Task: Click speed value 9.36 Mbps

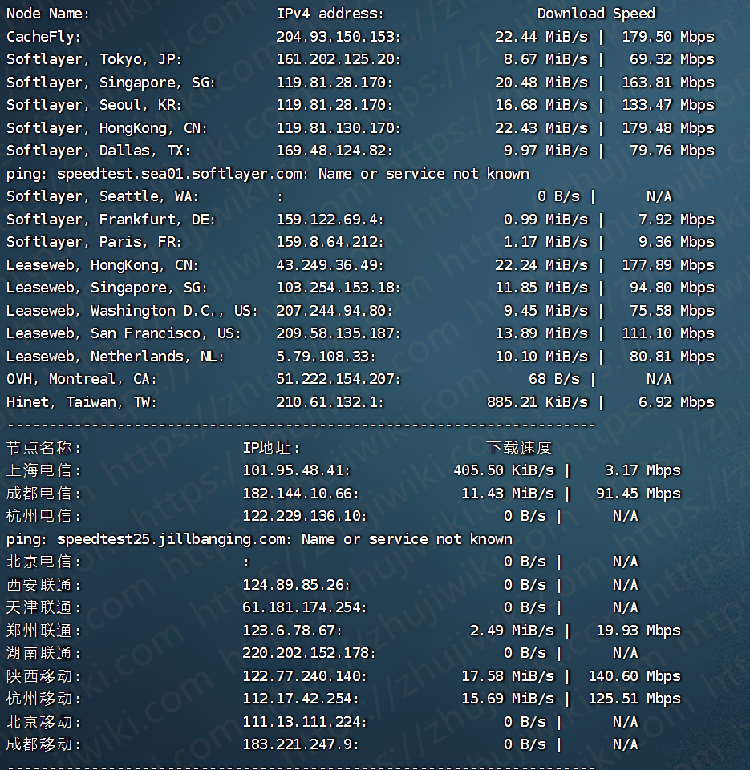Action: pos(676,242)
